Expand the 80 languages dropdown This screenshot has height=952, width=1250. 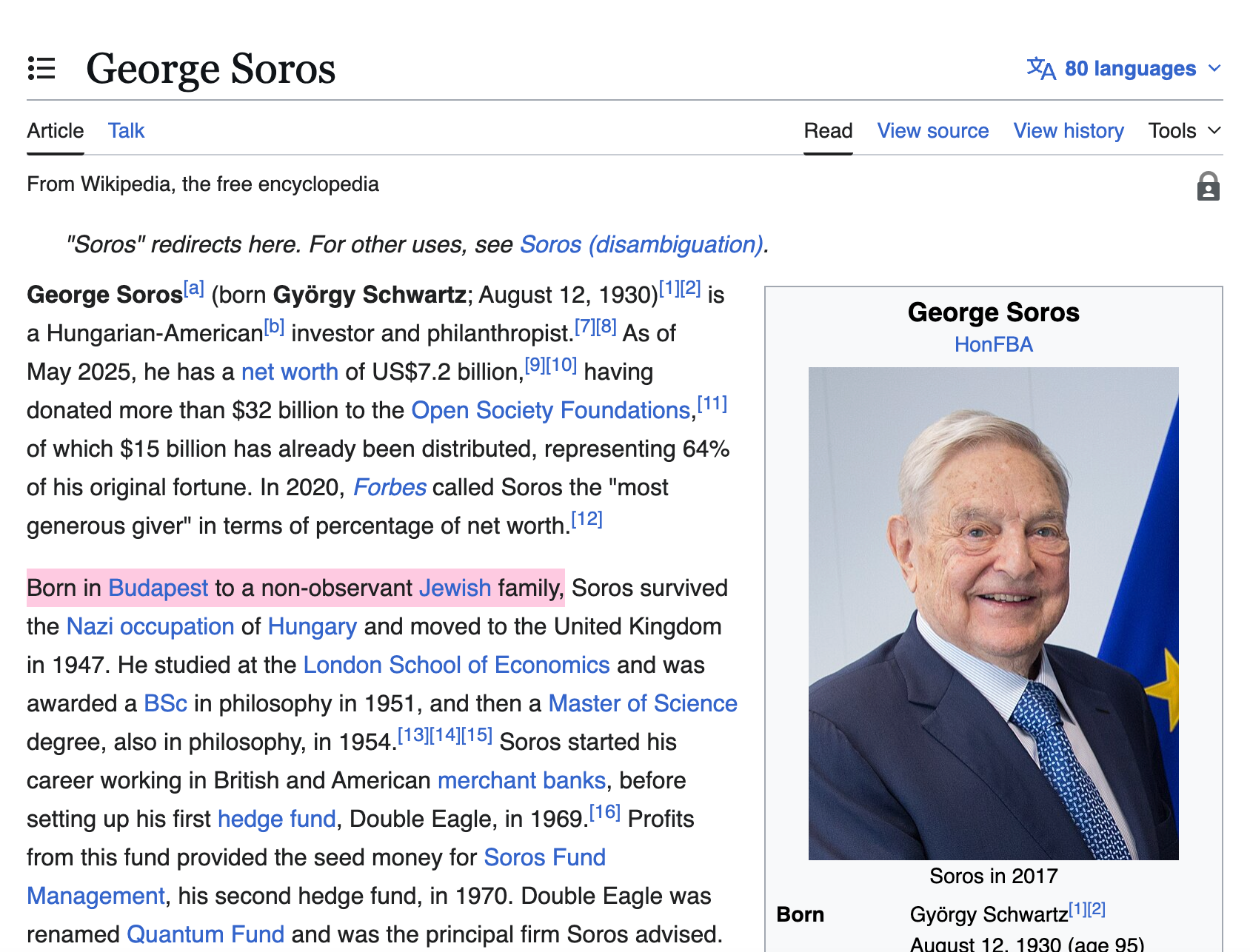tap(1130, 68)
